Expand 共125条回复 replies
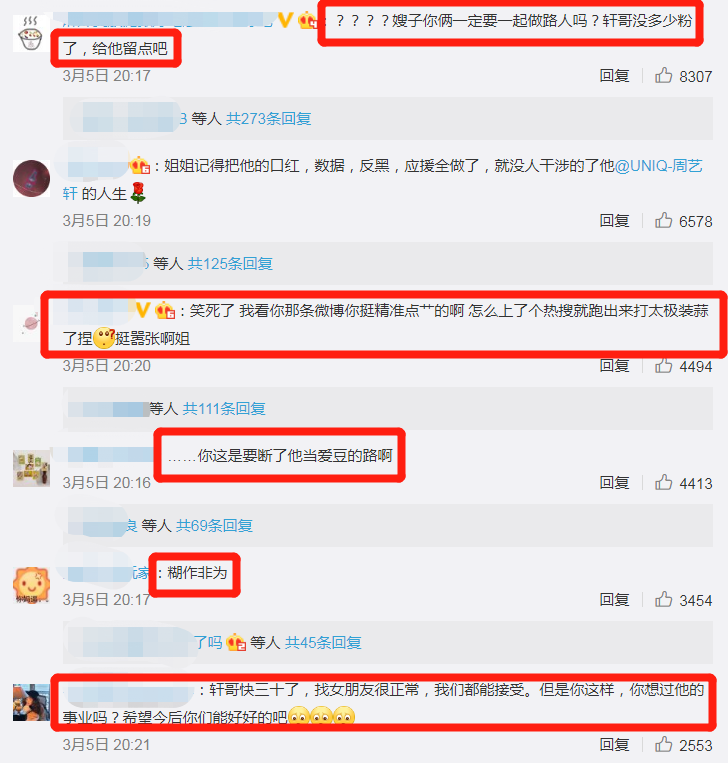The width and height of the screenshot is (728, 763). (x=230, y=263)
